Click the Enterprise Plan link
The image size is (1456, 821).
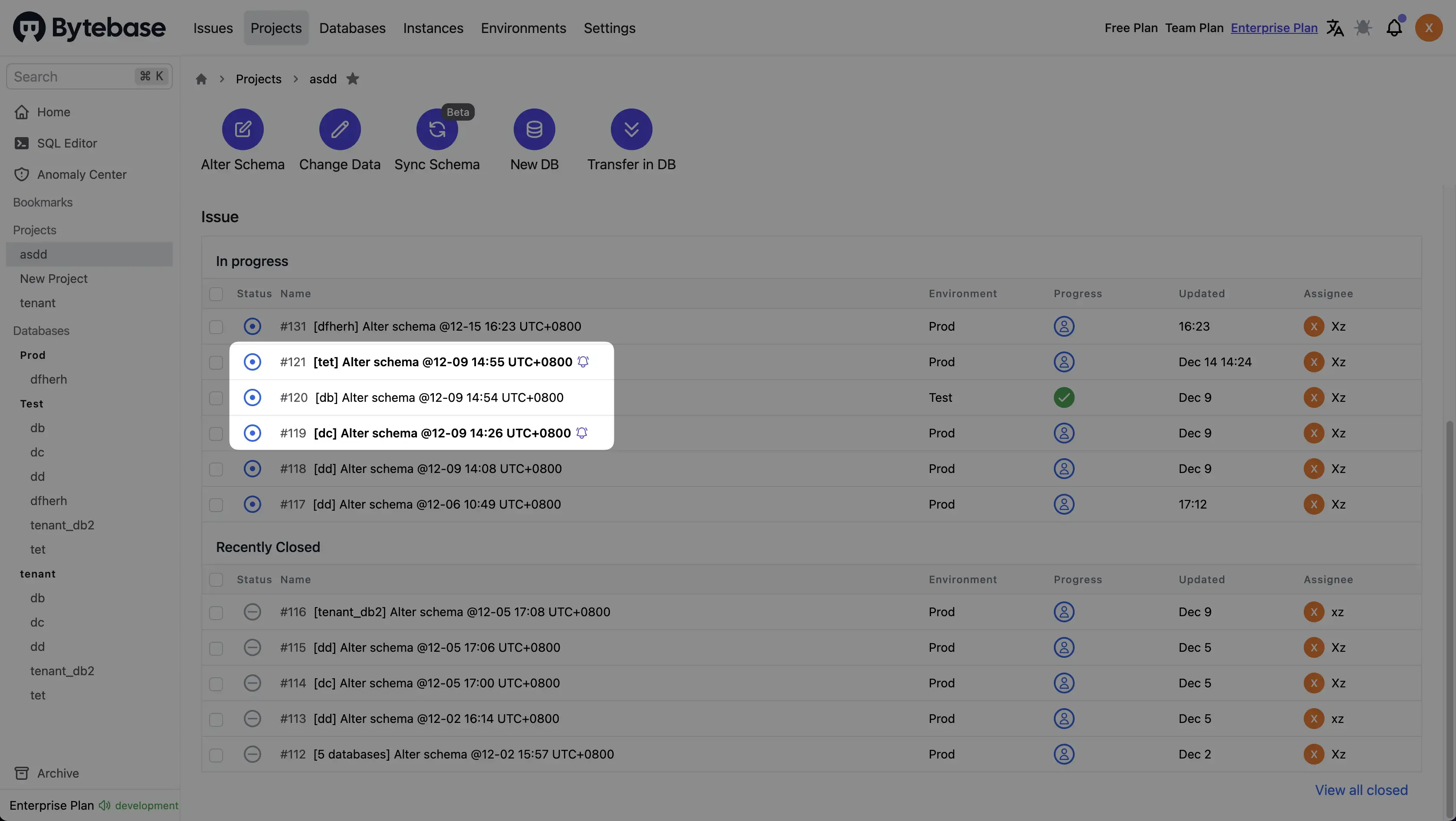click(1274, 28)
